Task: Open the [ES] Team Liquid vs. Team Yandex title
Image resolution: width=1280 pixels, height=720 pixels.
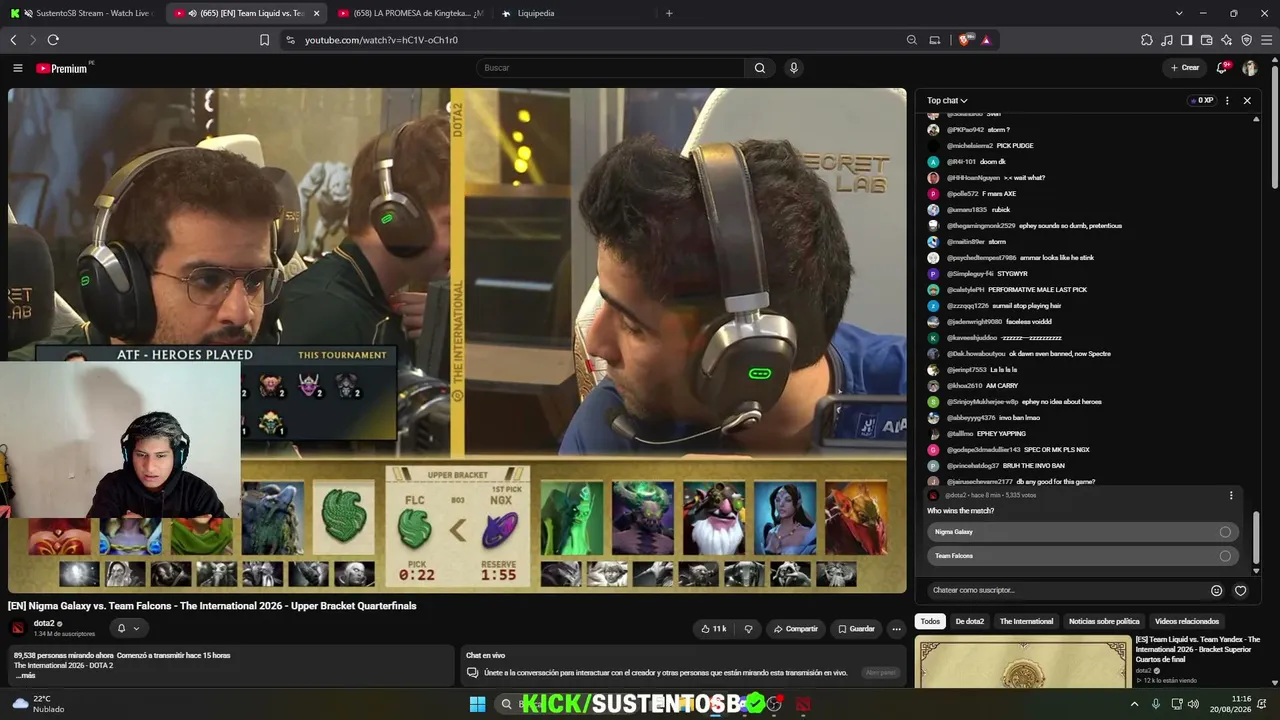Action: (1197, 649)
